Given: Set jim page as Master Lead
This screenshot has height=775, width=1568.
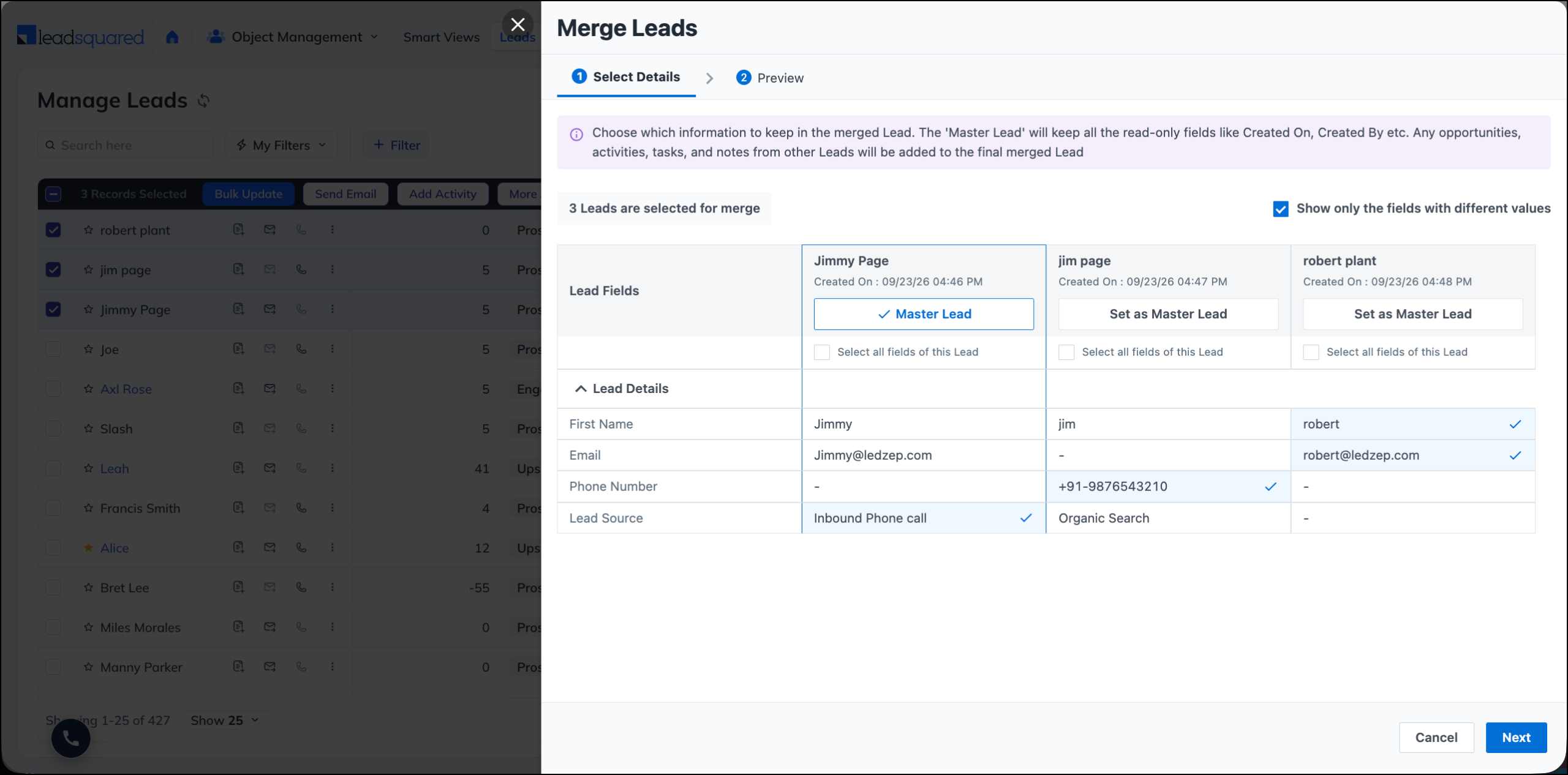Looking at the screenshot, I should (x=1168, y=314).
